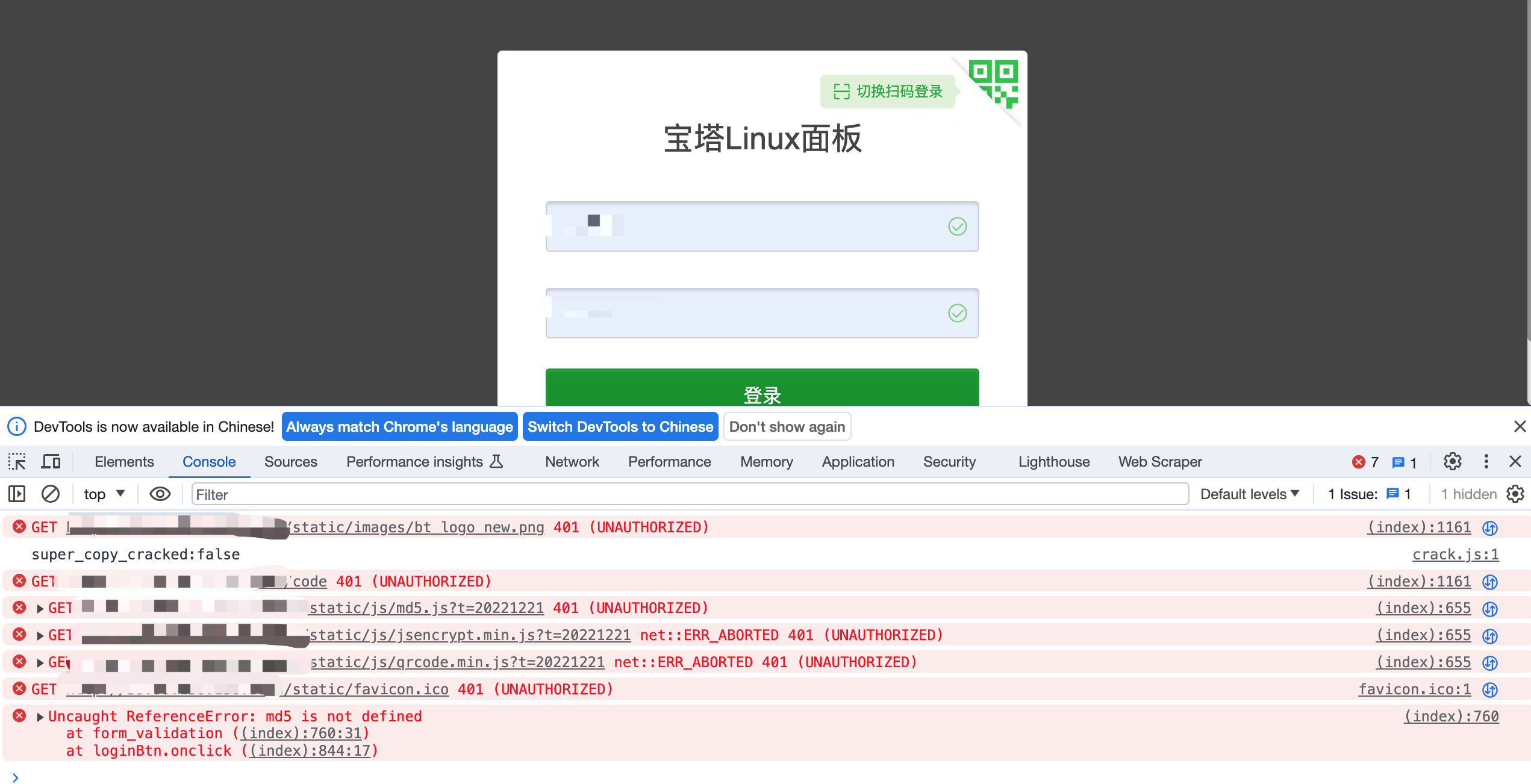
Task: Click 'super_copy_cracked:false' log message
Action: tap(136, 555)
